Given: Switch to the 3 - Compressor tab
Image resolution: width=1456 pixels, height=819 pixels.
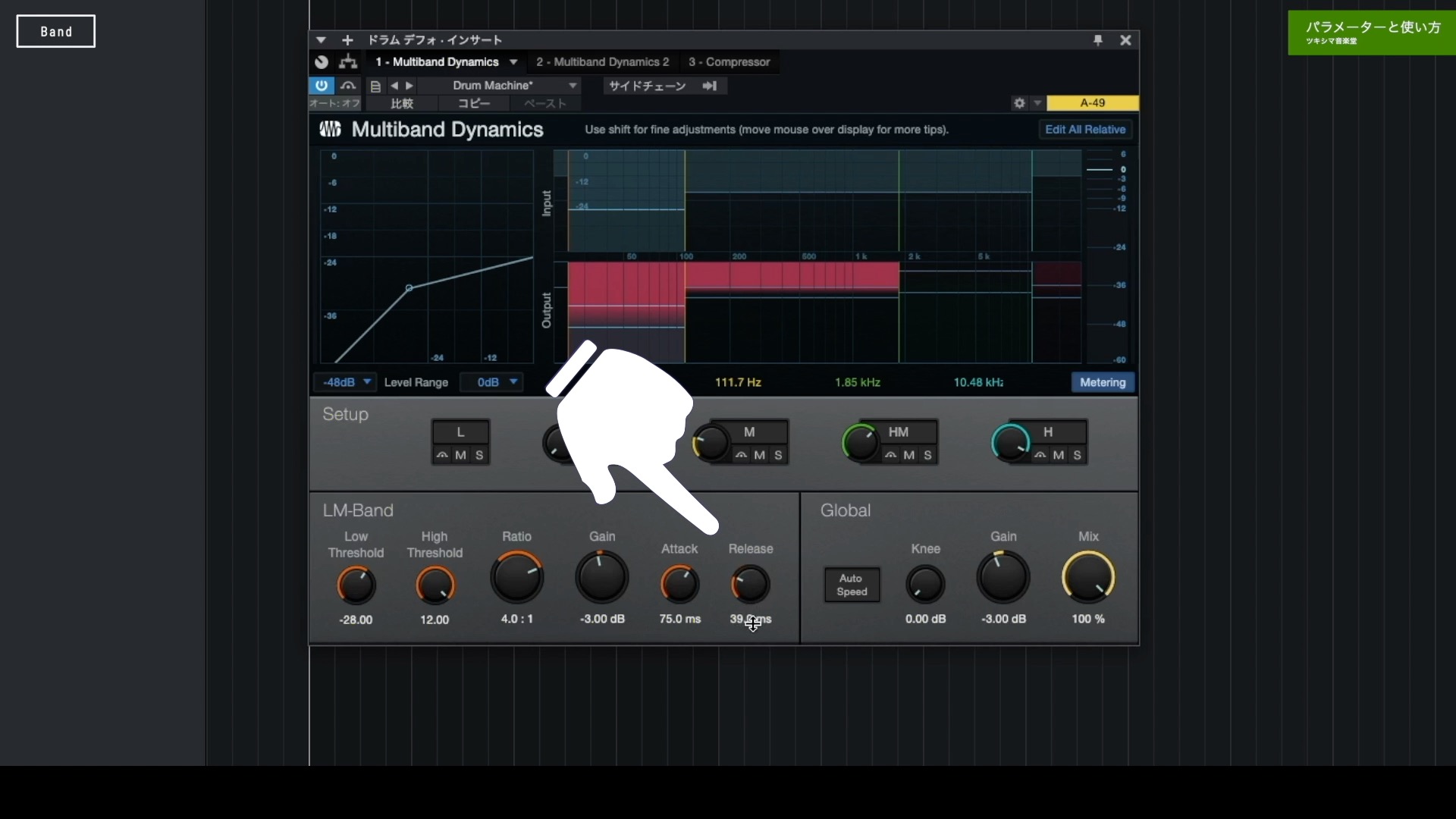Looking at the screenshot, I should [729, 61].
